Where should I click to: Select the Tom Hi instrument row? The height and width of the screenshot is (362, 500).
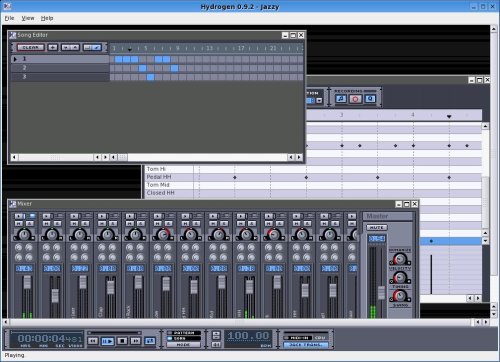[x=169, y=169]
